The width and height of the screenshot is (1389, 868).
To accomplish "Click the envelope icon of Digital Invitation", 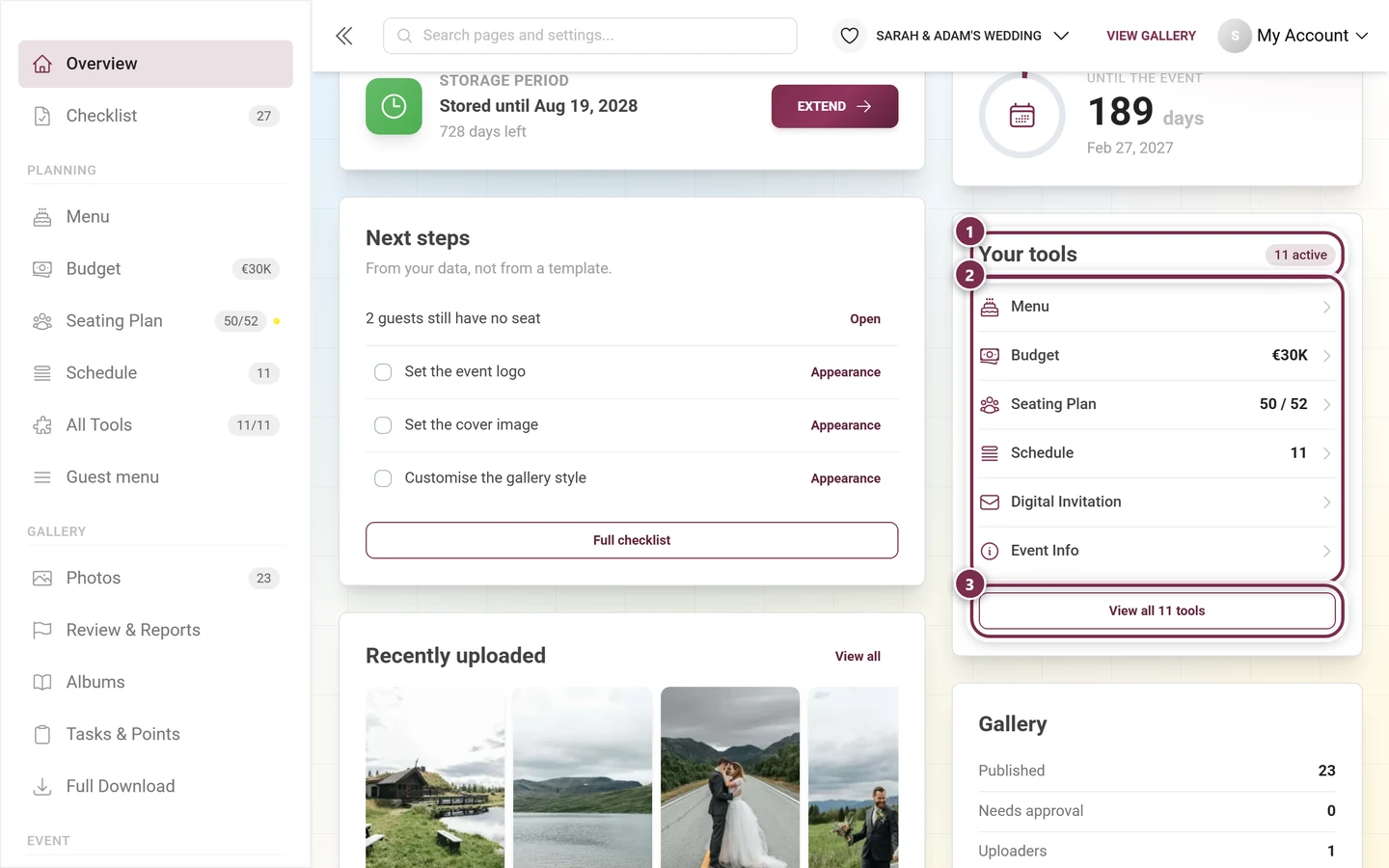I will 990,502.
